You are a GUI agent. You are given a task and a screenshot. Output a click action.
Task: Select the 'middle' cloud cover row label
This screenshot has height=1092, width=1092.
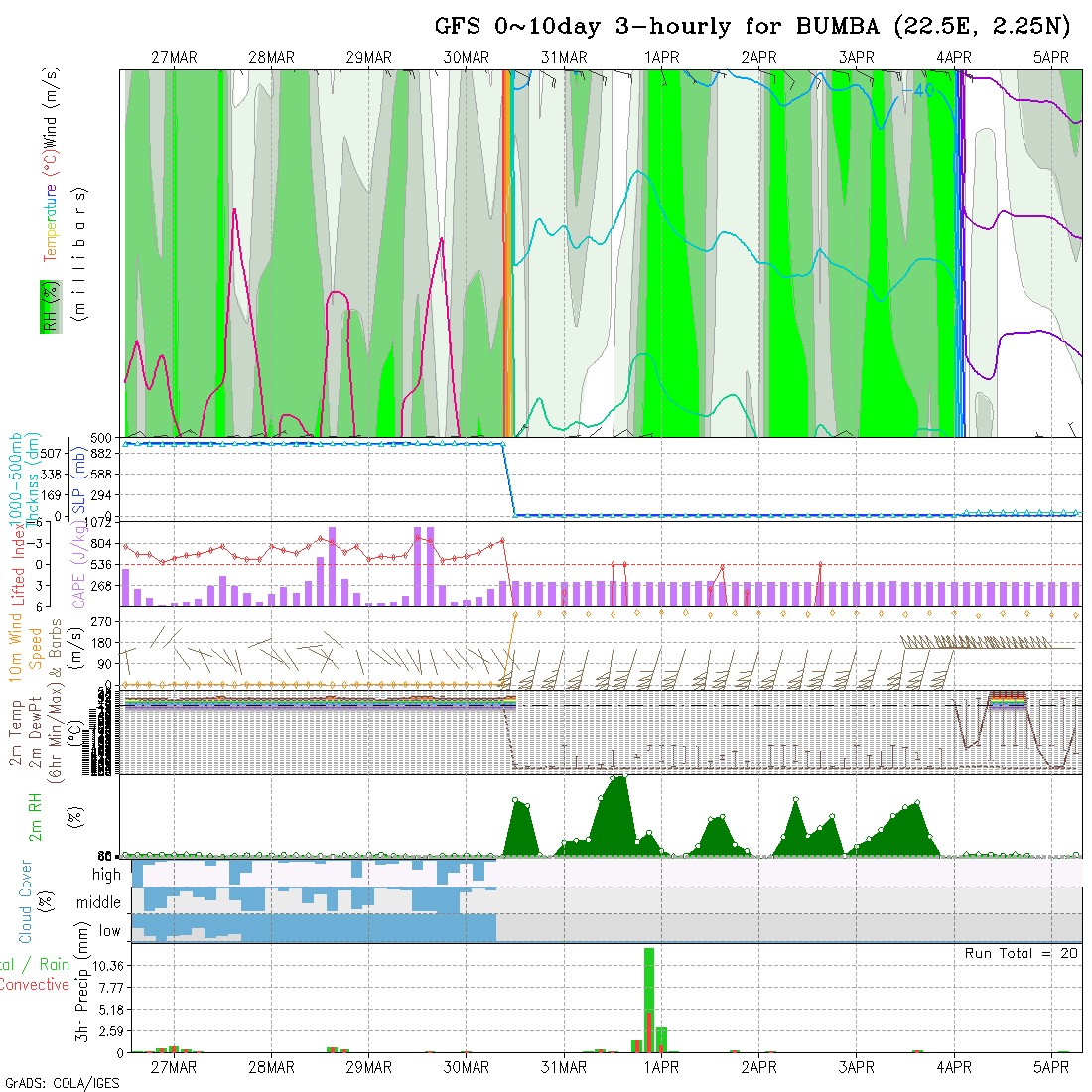coord(99,902)
